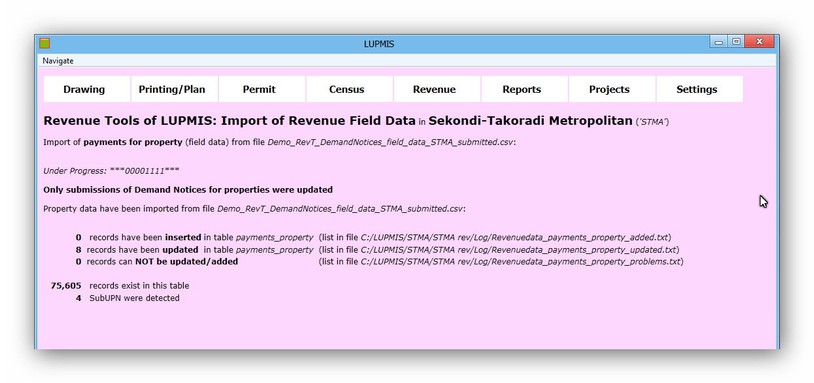Click the LUPMIS application icon in title bar

coord(45,44)
